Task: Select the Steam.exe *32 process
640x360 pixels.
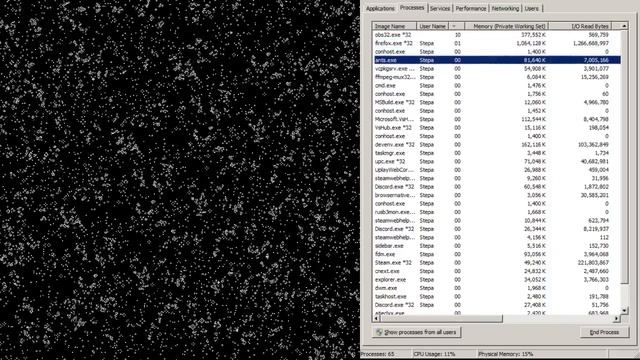Action: tap(497, 262)
